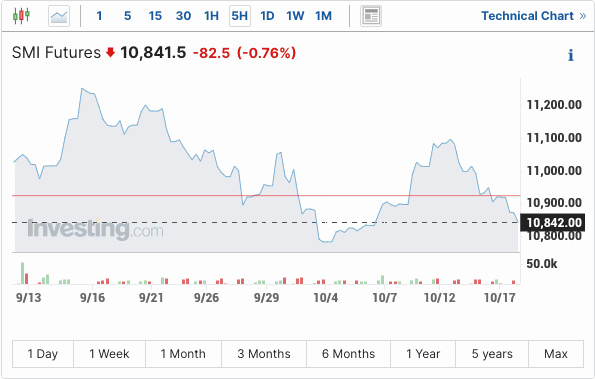This screenshot has height=379, width=595.
Task: Select the 5H interval
Action: 240,16
